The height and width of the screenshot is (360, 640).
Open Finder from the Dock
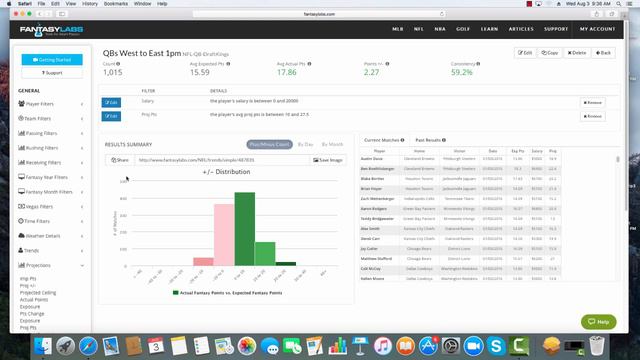[x=42, y=346]
